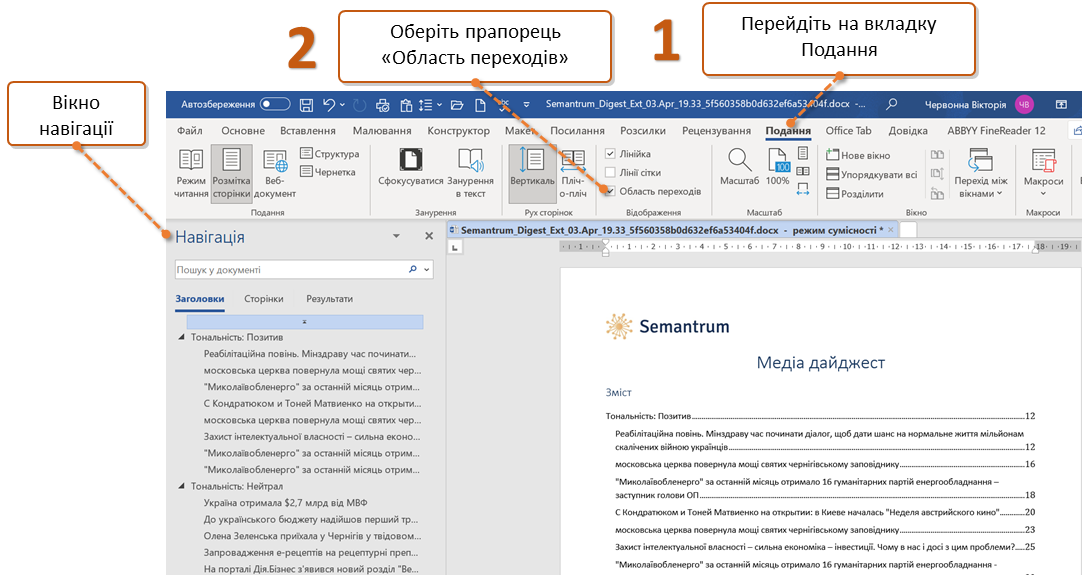The height and width of the screenshot is (575, 1082).
Task: Jump to heading Олена Зеленська приїхала у Чернігів
Action: [x=312, y=536]
